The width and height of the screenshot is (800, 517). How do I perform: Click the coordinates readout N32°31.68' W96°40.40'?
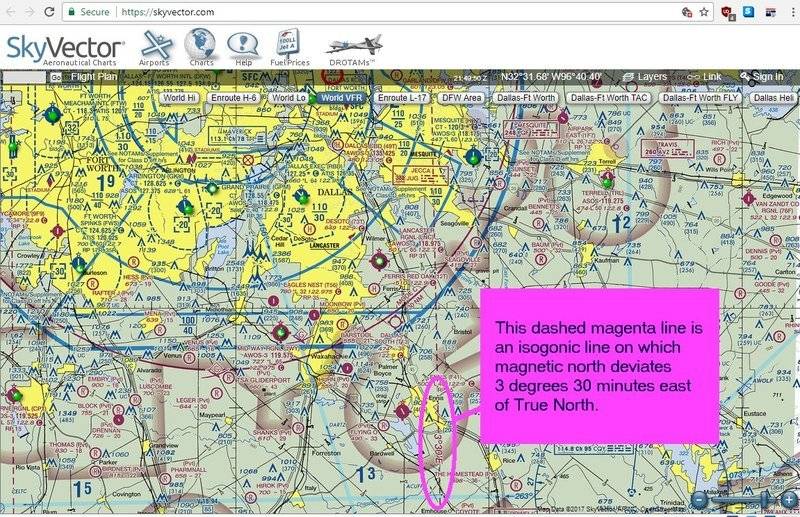coord(551,77)
